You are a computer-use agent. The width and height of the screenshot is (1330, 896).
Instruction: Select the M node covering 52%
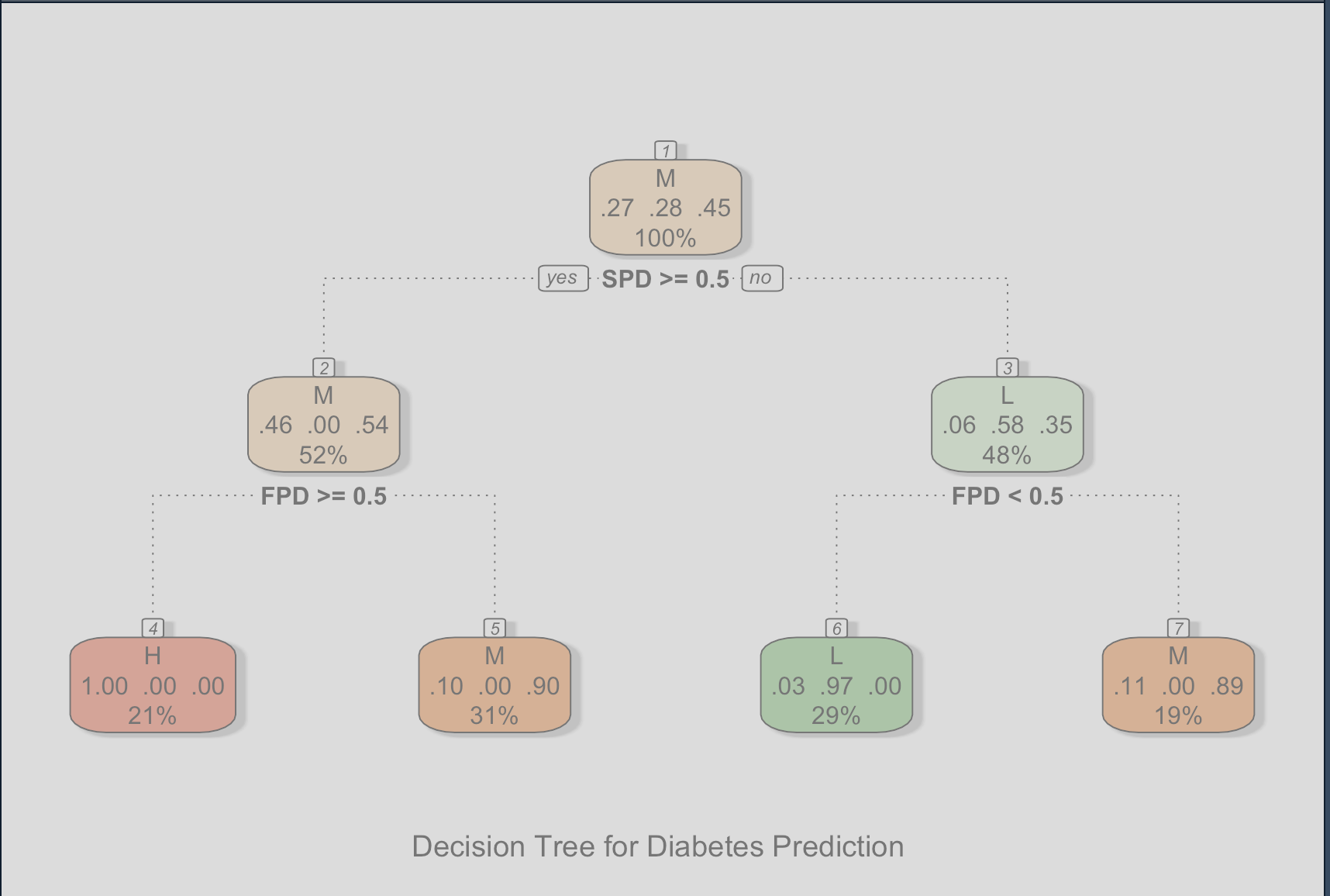[x=324, y=425]
